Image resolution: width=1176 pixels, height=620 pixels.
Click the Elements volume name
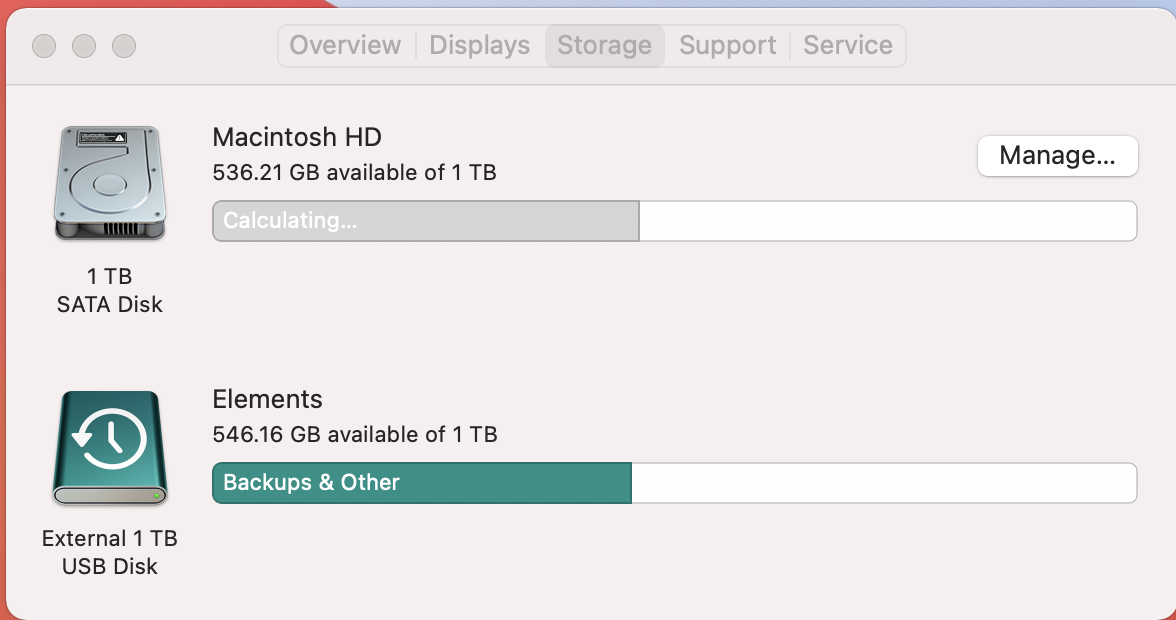267,400
